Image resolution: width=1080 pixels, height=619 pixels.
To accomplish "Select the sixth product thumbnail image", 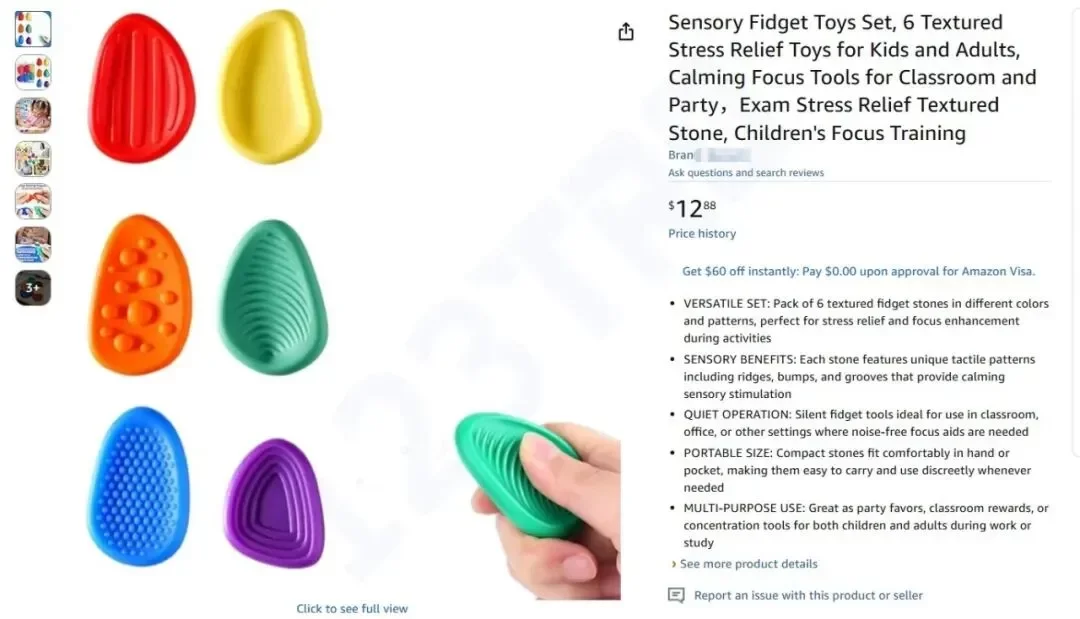I will pos(33,244).
